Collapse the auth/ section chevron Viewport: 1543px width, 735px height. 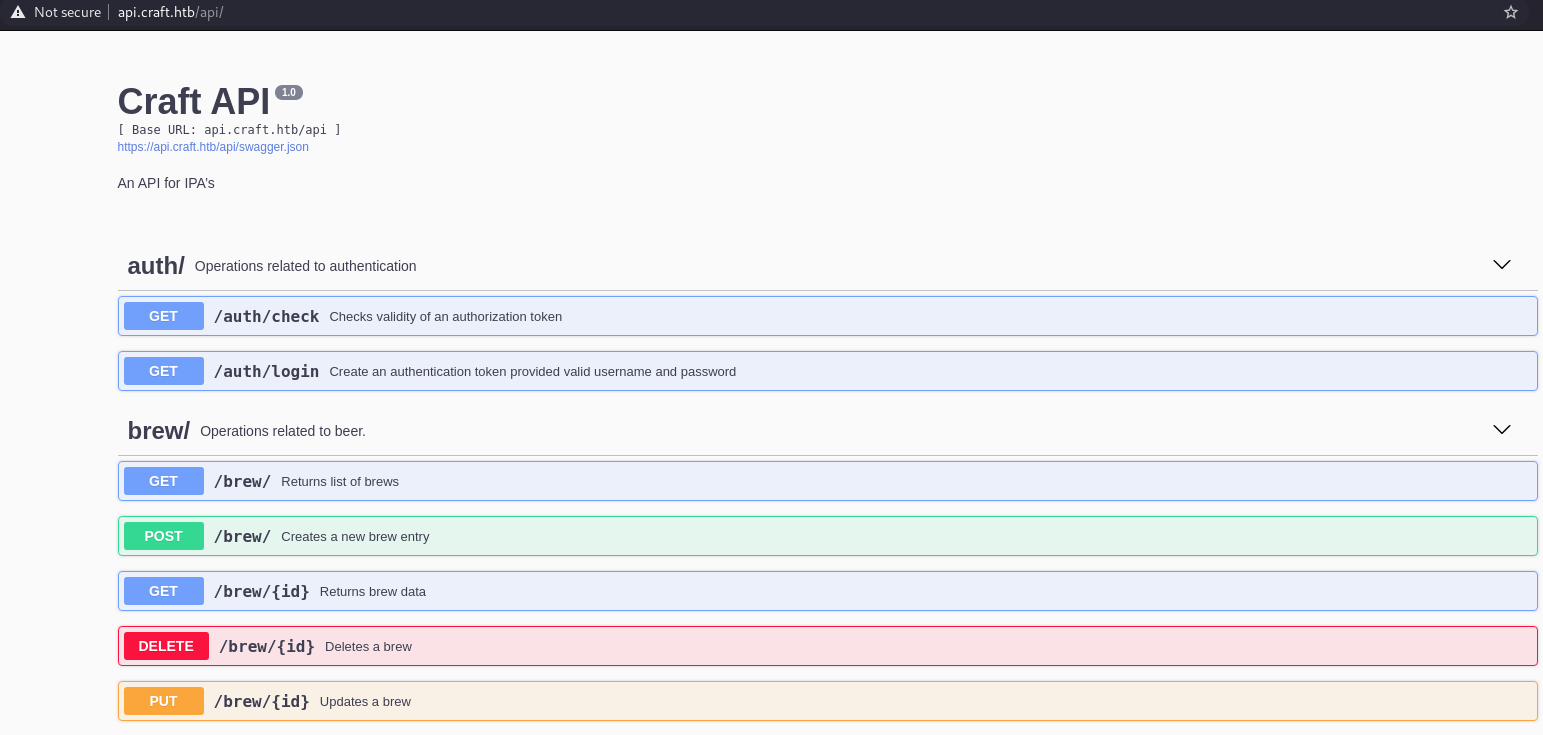1501,265
